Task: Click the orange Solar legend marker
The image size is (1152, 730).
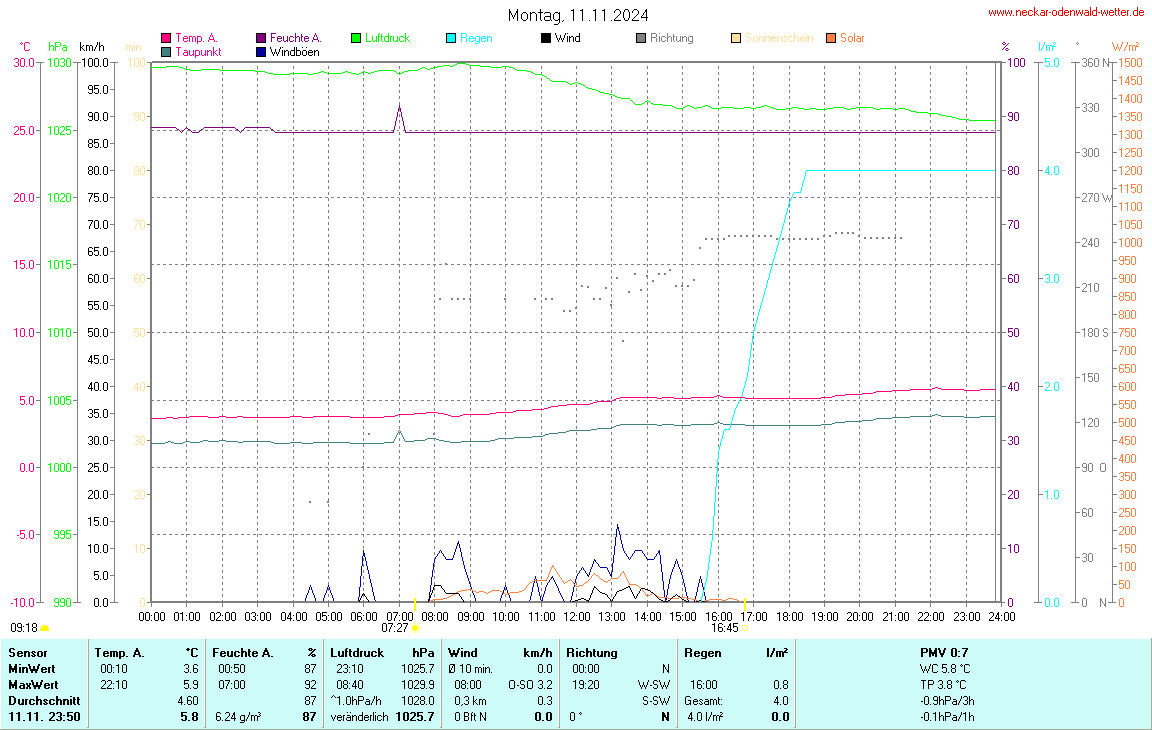Action: (x=831, y=38)
